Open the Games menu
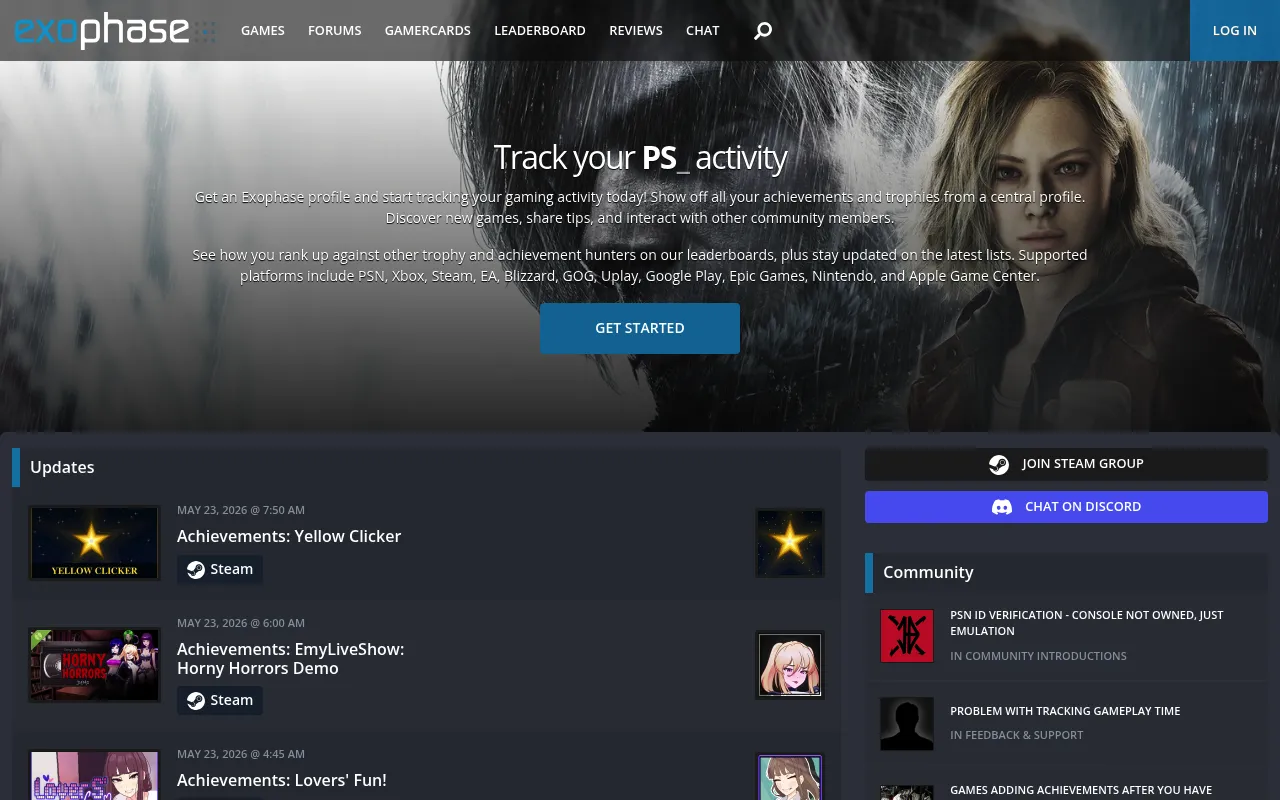Image resolution: width=1280 pixels, height=800 pixels. tap(263, 30)
